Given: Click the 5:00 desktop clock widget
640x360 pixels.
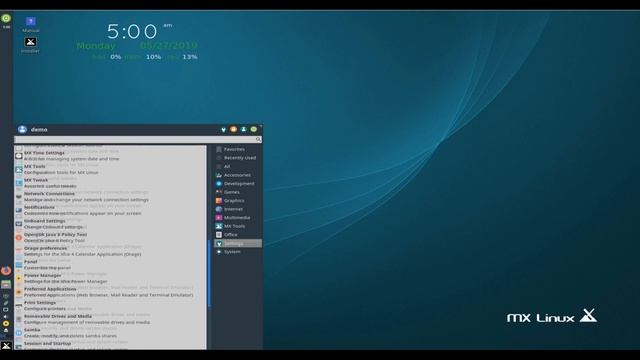Looking at the screenshot, I should [132, 32].
